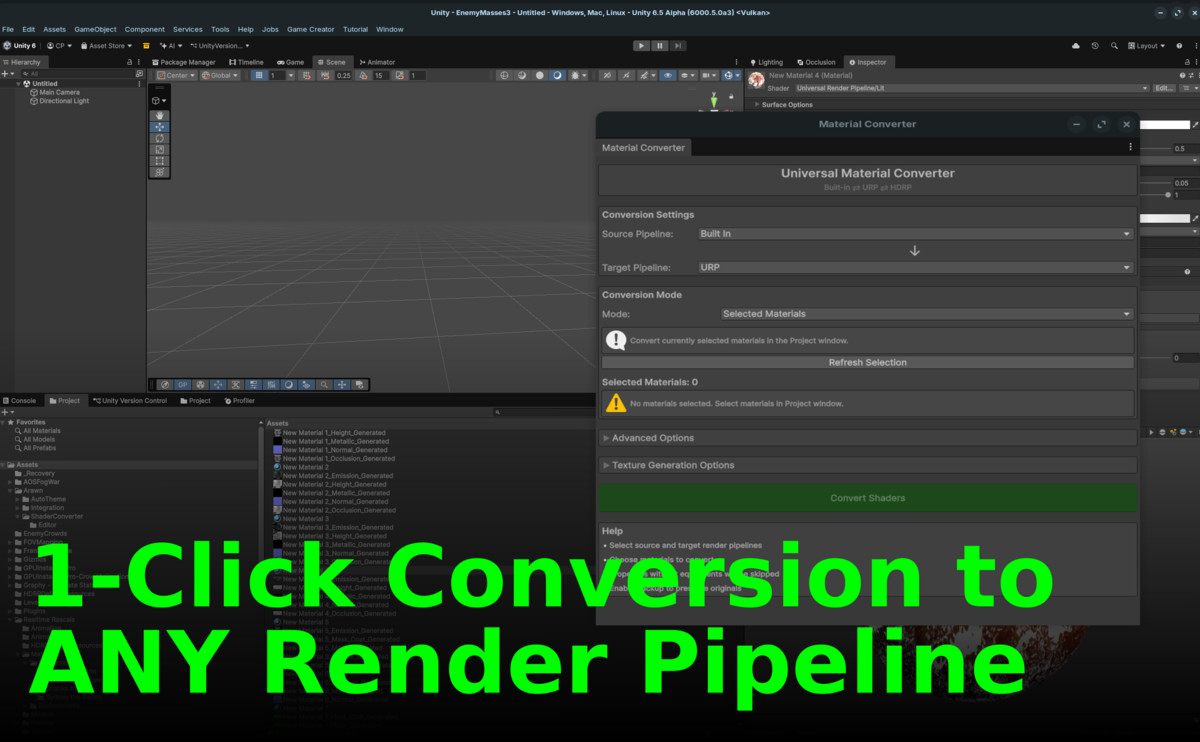Click the white base color swatch in Inspector
1200x742 pixels.
pyautogui.click(x=1166, y=125)
